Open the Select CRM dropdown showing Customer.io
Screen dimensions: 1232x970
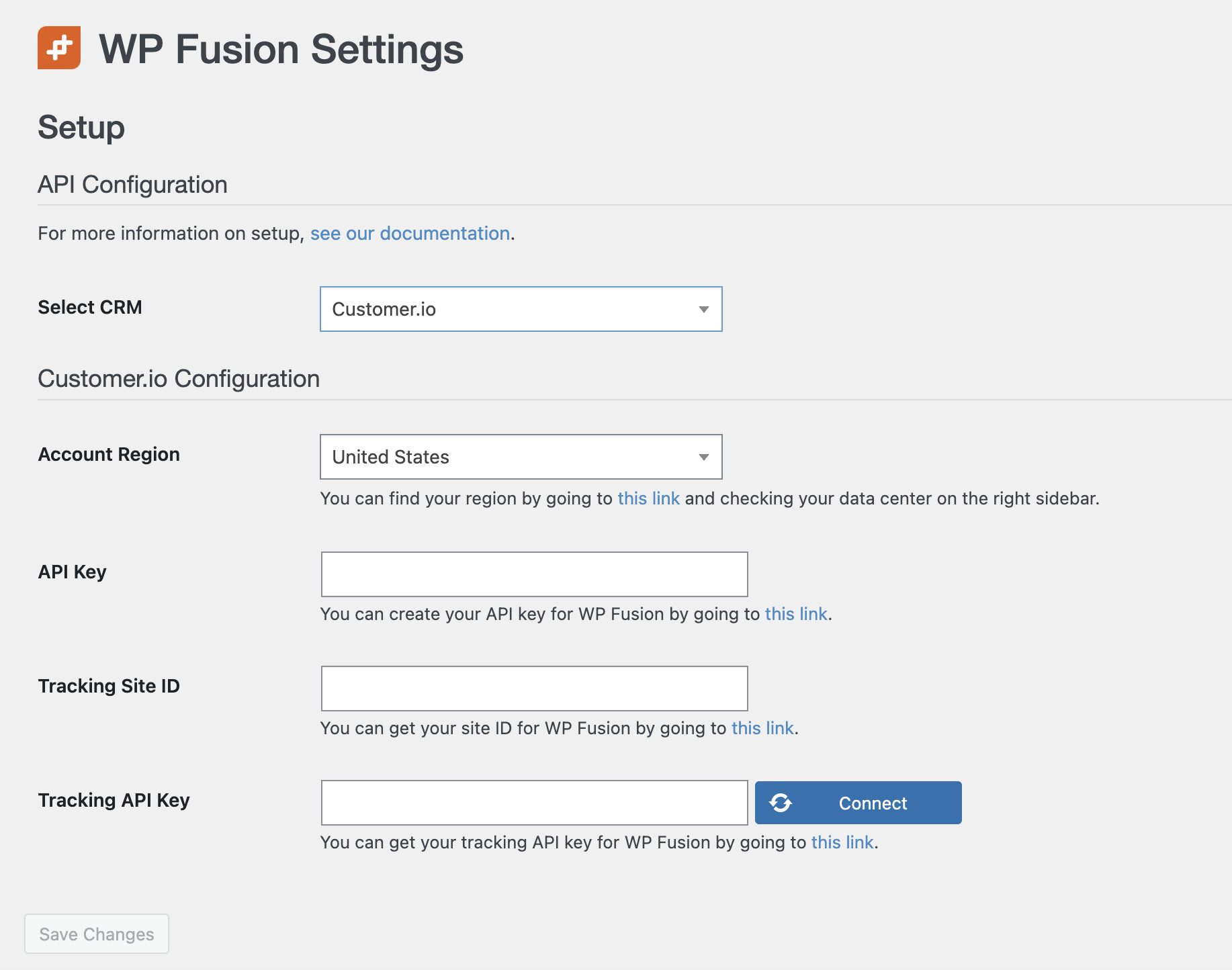coord(521,309)
